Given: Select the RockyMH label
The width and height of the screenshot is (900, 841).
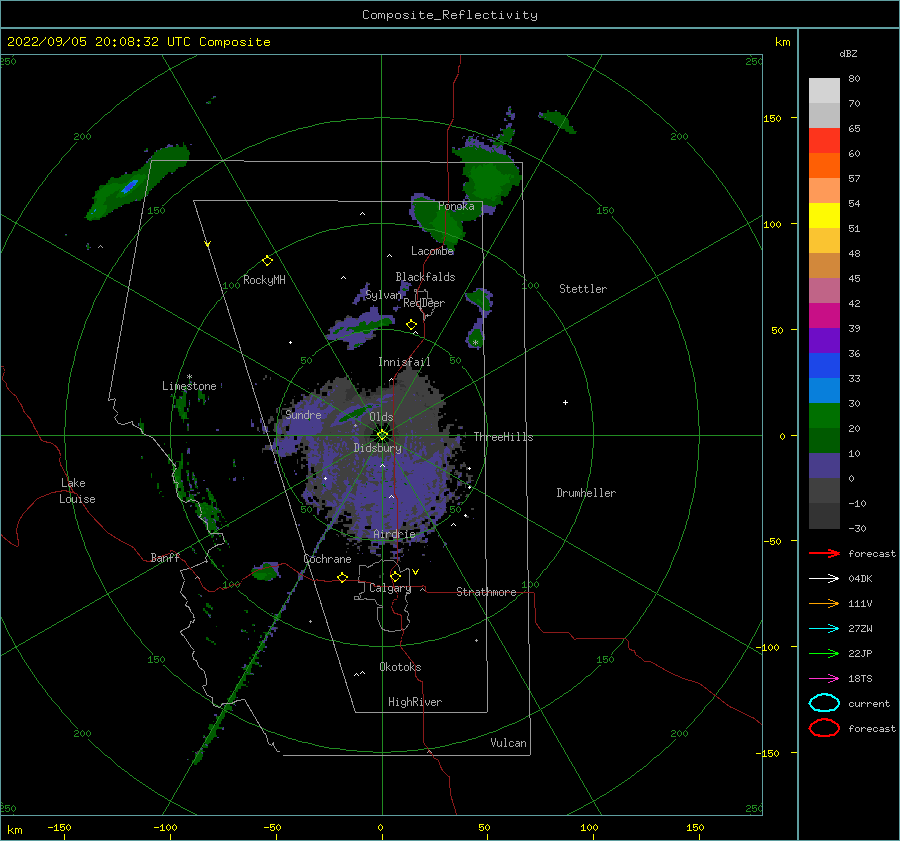Looking at the screenshot, I should tap(264, 280).
